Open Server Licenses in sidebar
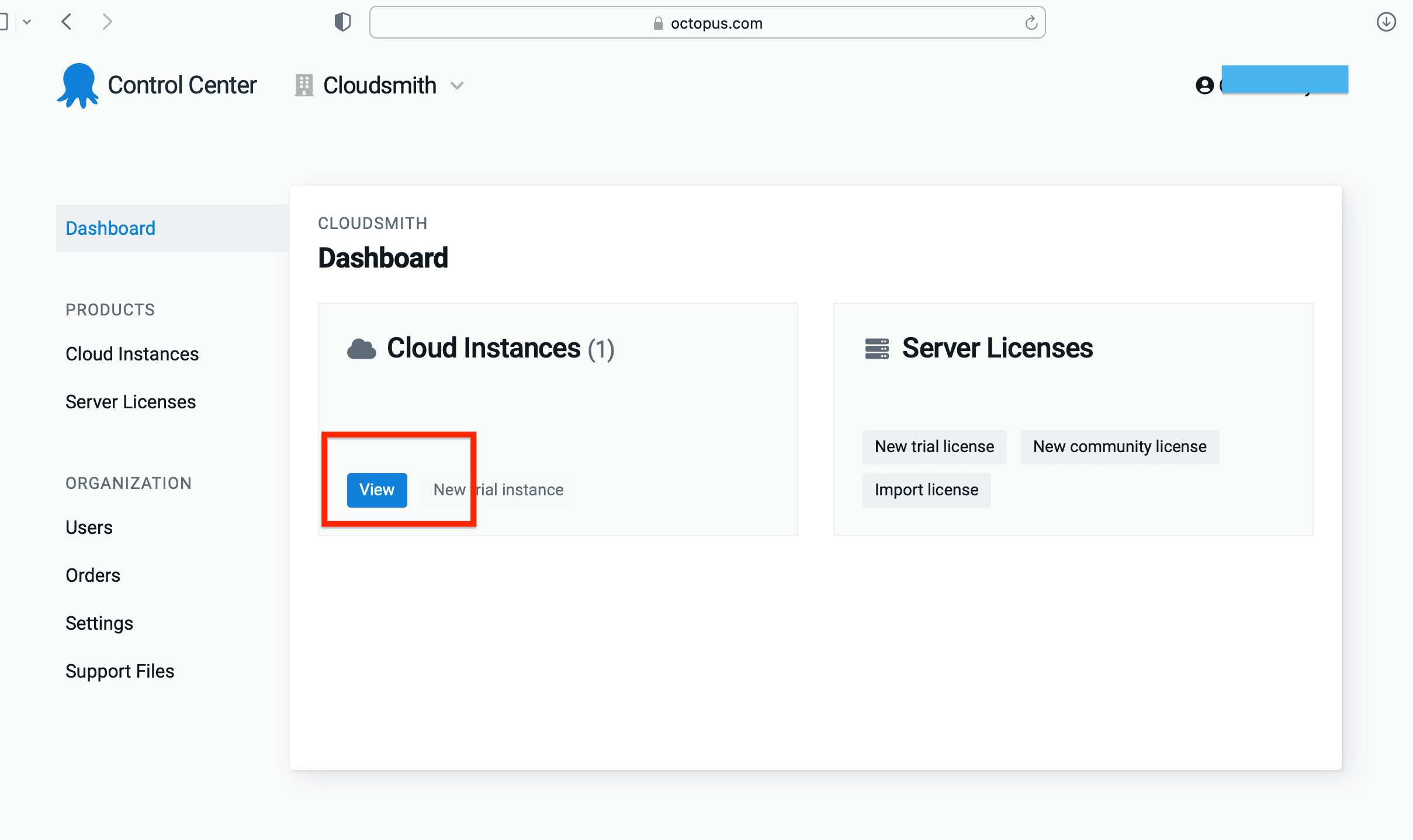 point(130,402)
